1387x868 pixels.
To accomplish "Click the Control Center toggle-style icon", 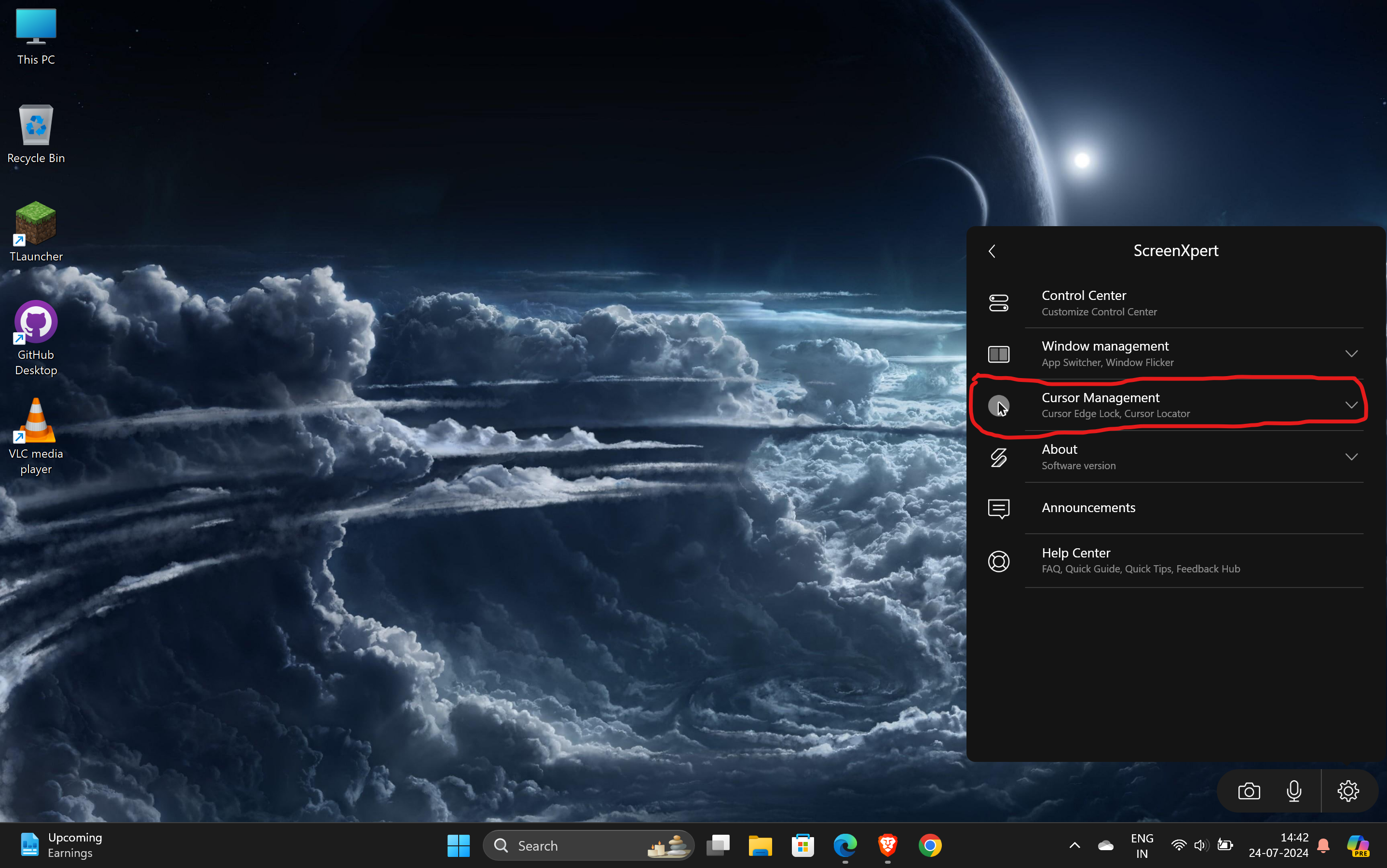I will point(998,303).
